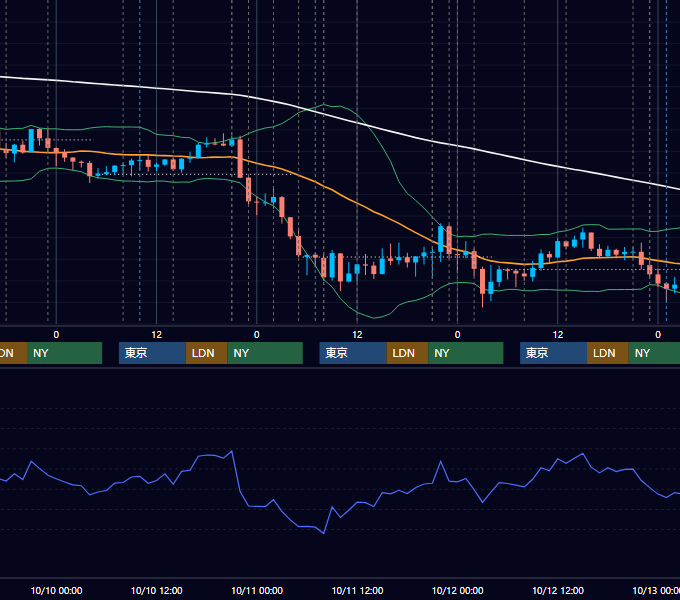680x600 pixels.
Task: Click the lower green Bollinger band trough
Action: 374,317
